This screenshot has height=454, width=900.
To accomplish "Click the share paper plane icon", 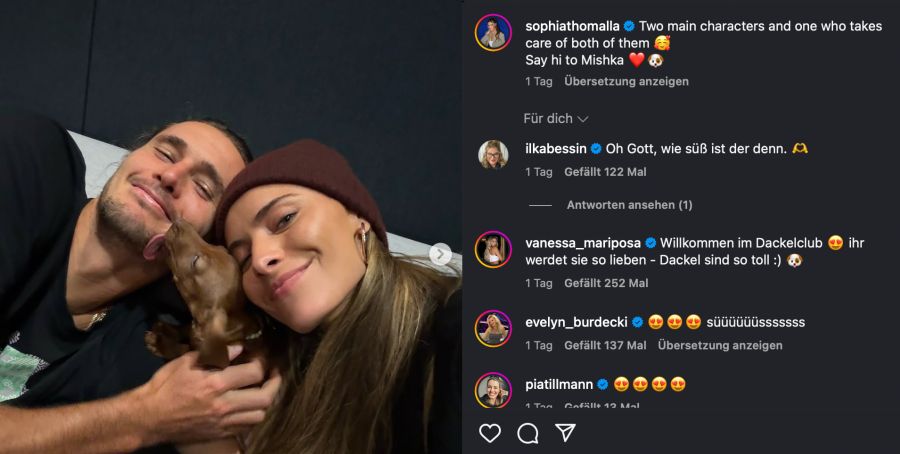I will tap(565, 433).
